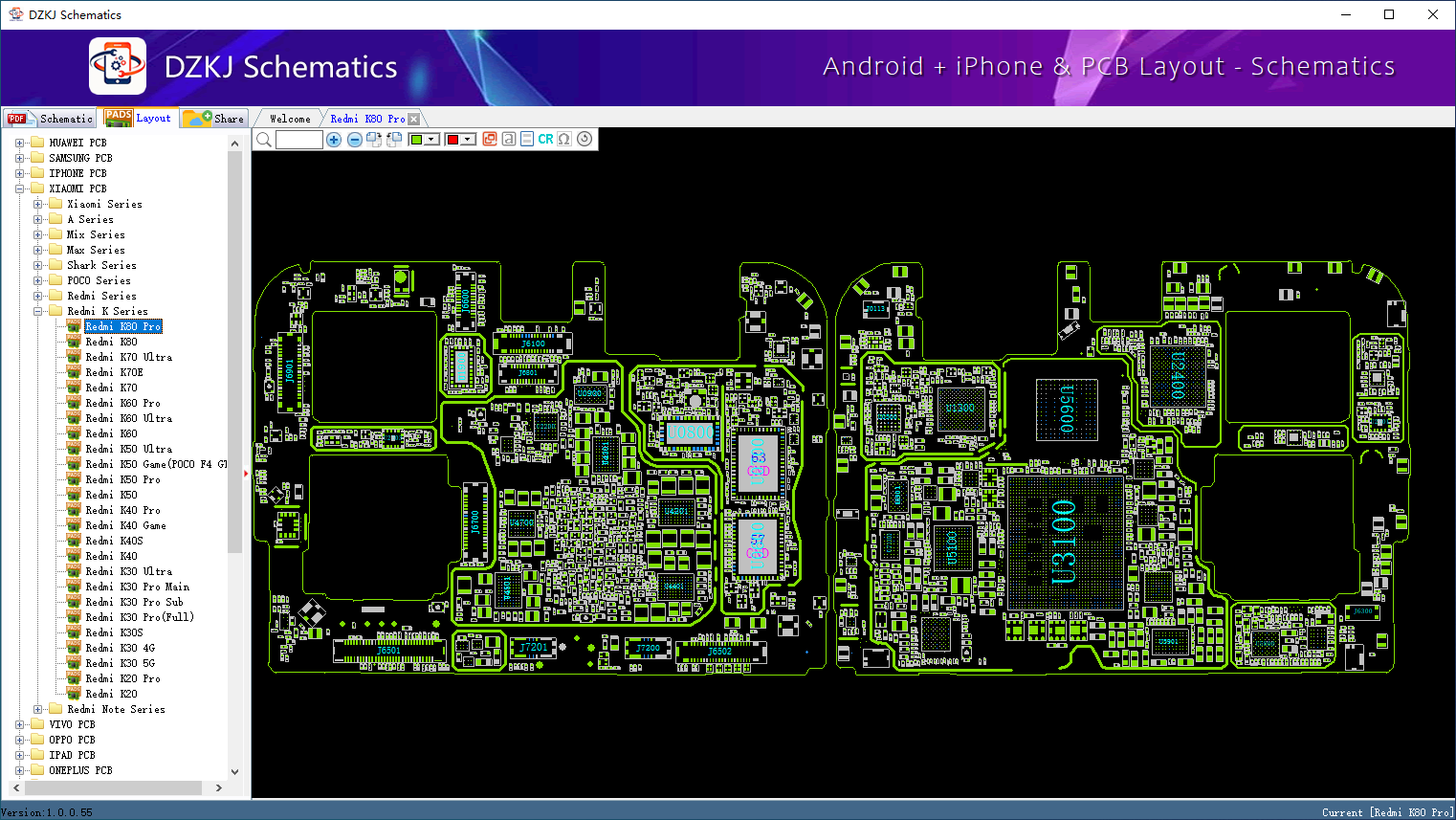Click the tree panel scroll down arrow
This screenshot has width=1456, height=820.
pyautogui.click(x=235, y=771)
